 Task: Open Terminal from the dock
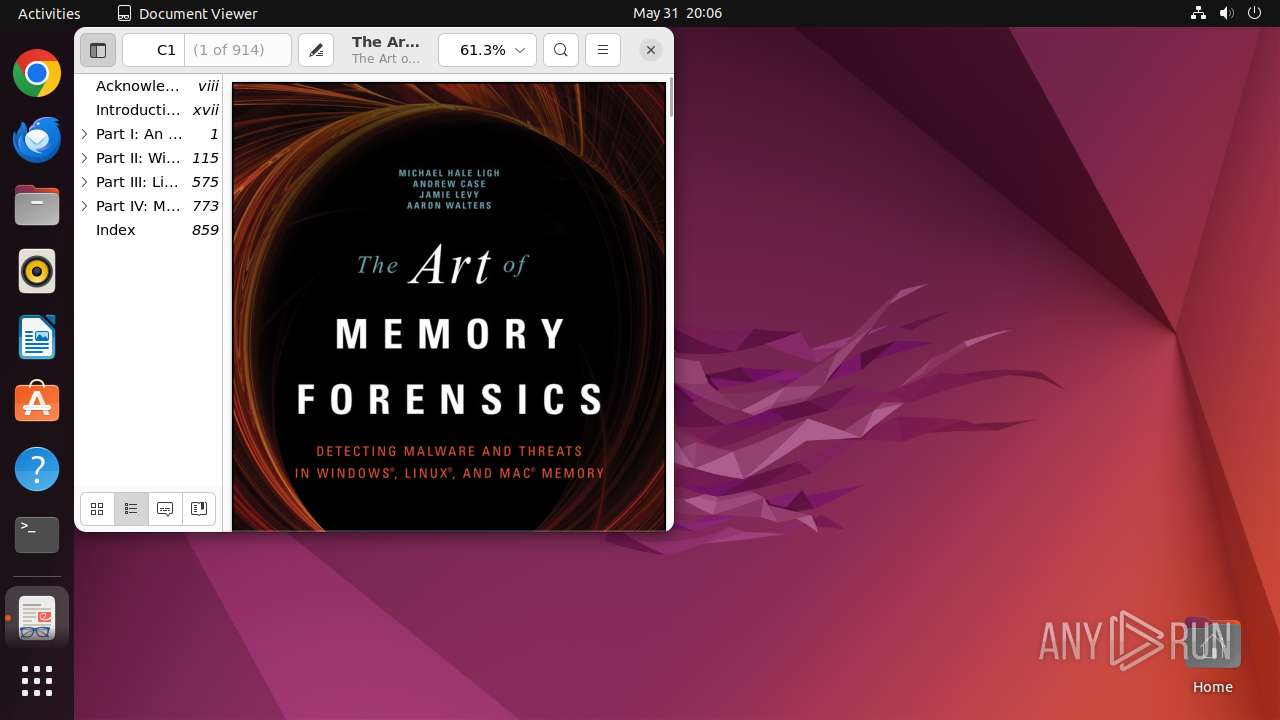pyautogui.click(x=37, y=535)
